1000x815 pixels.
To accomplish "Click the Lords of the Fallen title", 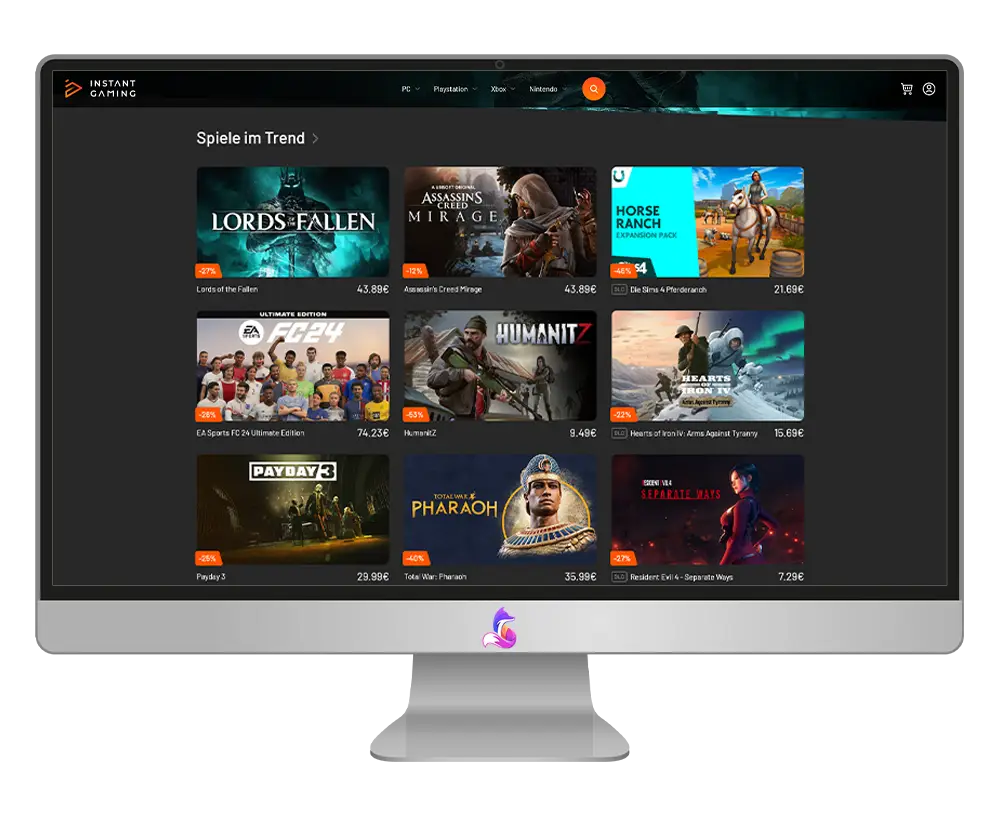I will 227,290.
